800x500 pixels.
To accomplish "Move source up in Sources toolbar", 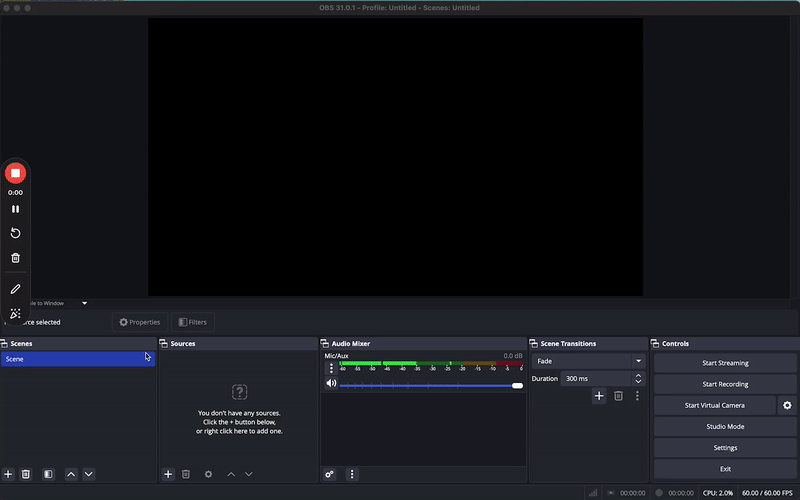I will click(x=231, y=474).
